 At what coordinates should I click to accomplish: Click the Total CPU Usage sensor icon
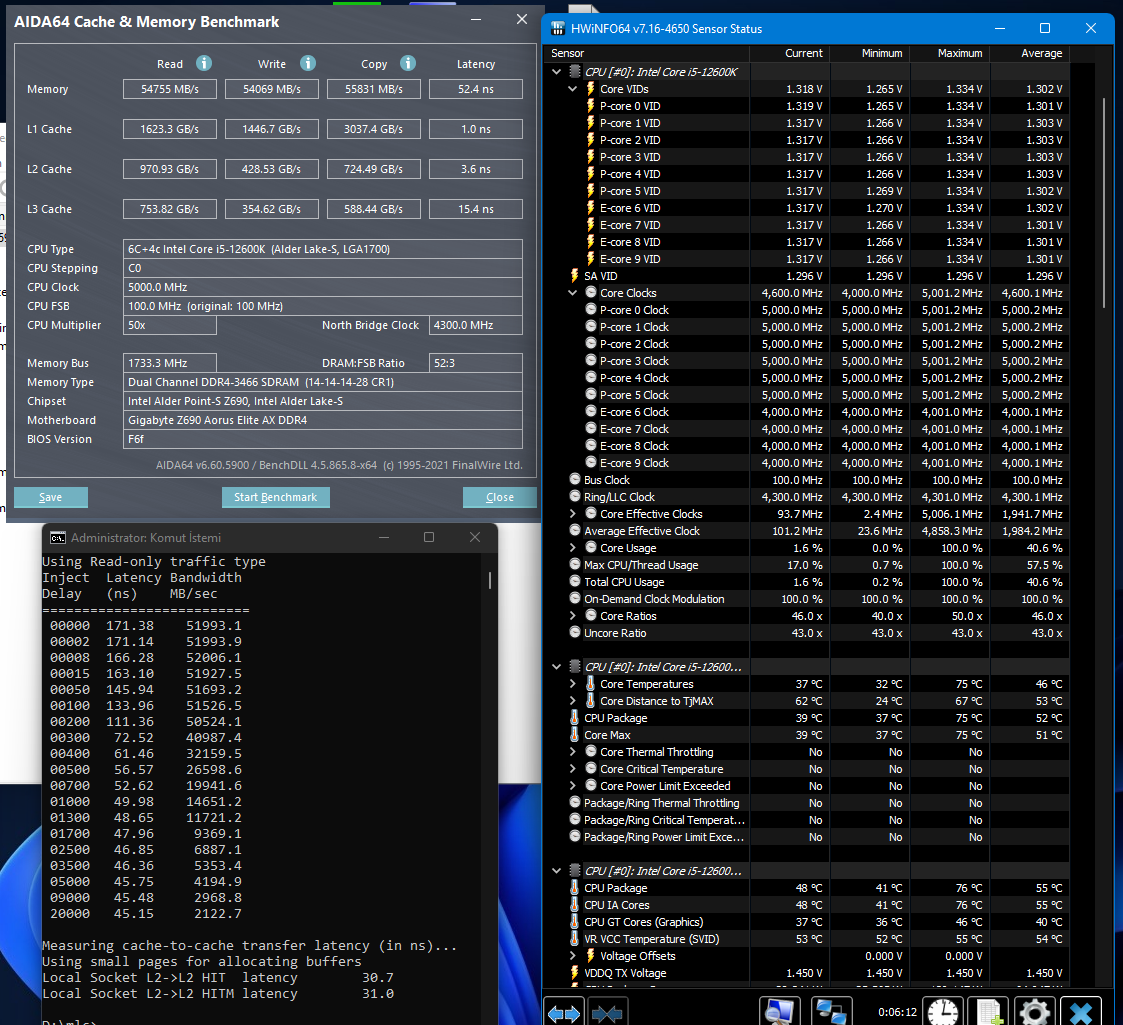click(575, 582)
